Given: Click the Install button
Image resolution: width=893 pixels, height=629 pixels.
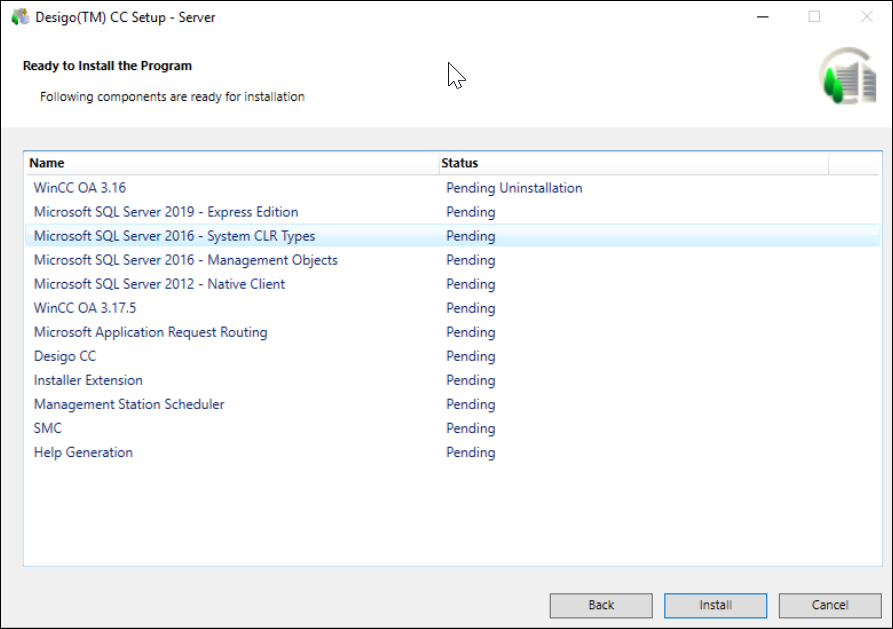Looking at the screenshot, I should (715, 605).
